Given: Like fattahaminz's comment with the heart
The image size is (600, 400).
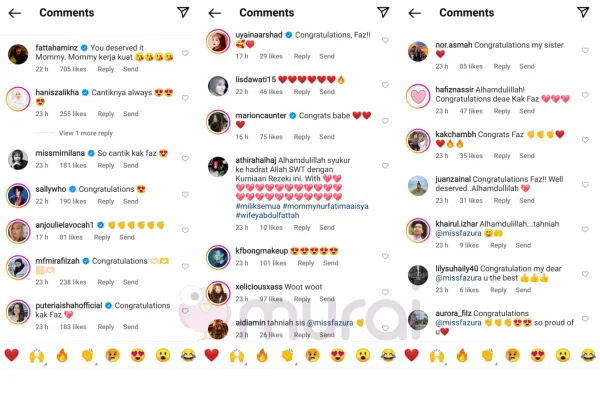Looking at the screenshot, I should tap(185, 53).
